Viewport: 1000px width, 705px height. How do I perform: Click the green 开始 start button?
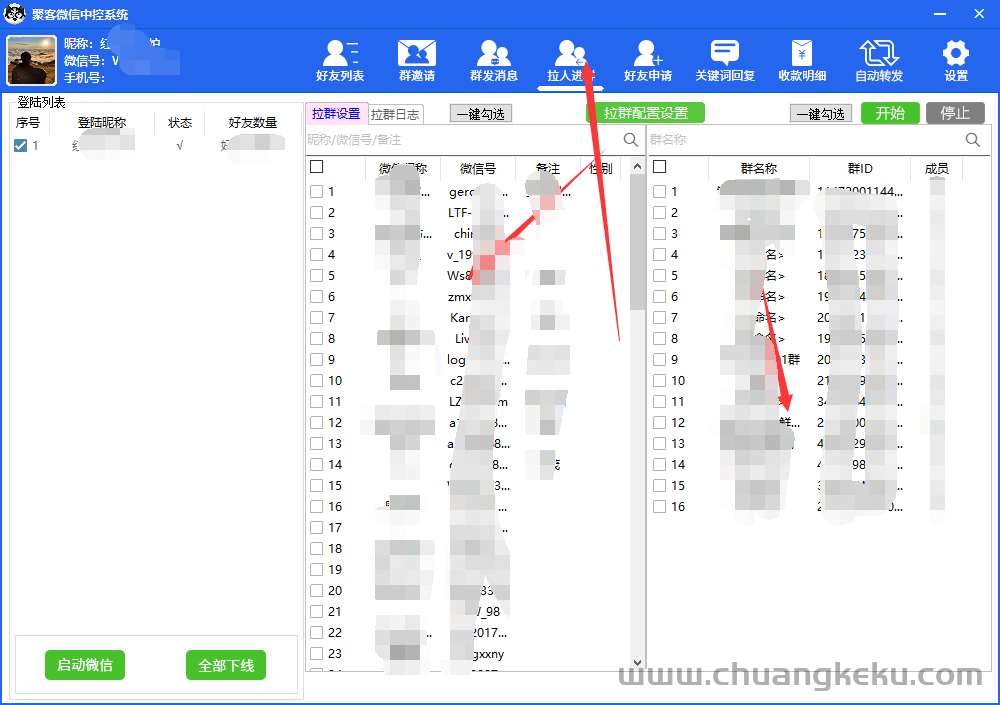[890, 113]
